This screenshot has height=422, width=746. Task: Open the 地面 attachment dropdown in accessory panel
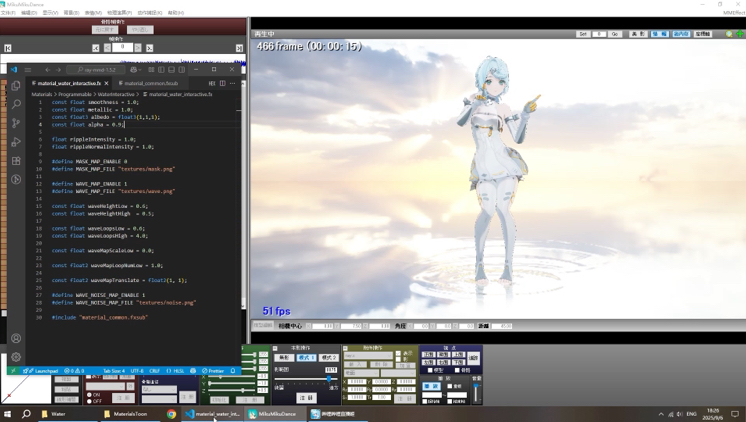click(362, 373)
